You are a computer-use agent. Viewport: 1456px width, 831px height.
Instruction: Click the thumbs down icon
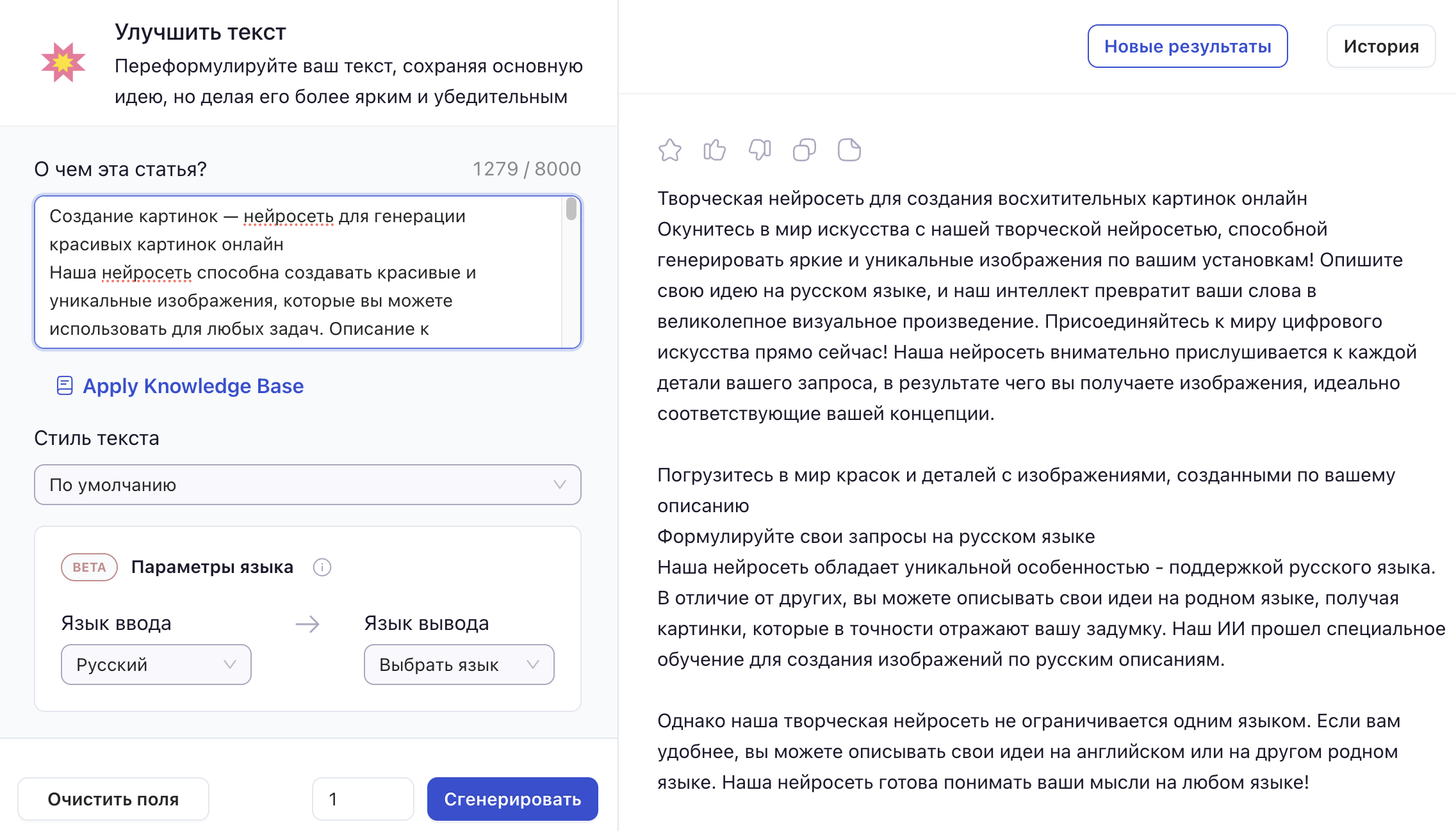coord(759,150)
